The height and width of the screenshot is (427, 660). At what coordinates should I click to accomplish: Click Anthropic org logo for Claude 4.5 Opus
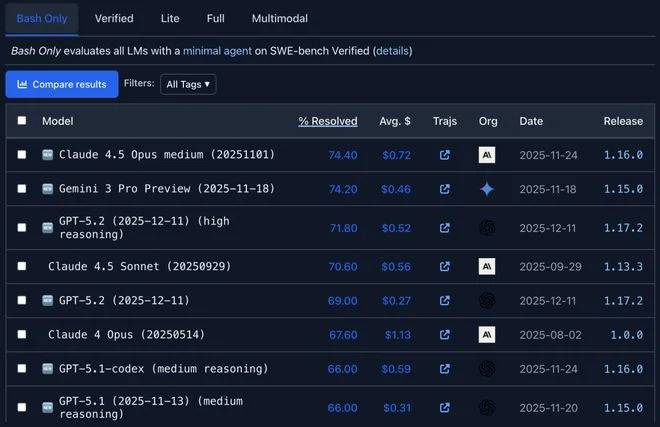tap(487, 155)
